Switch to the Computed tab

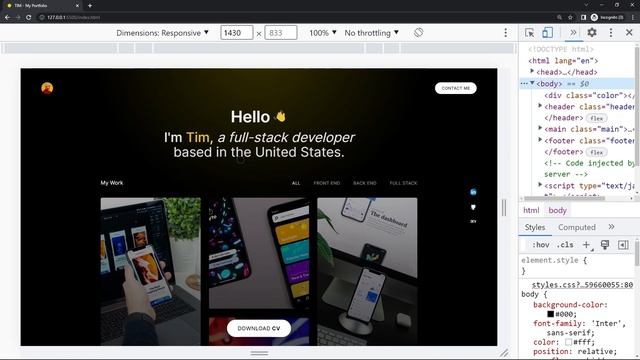(577, 227)
